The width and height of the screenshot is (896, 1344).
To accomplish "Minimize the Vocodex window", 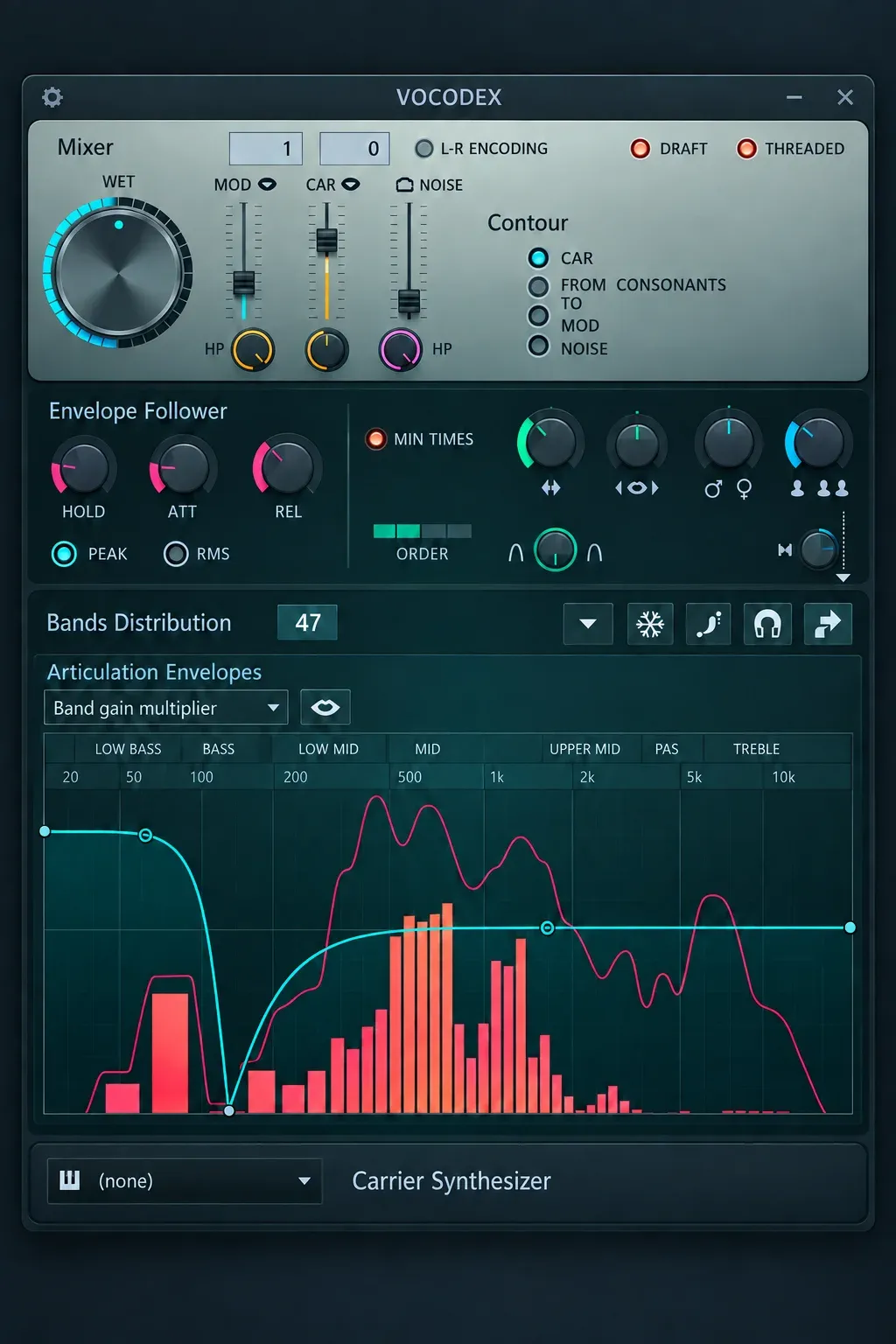I will [x=794, y=97].
